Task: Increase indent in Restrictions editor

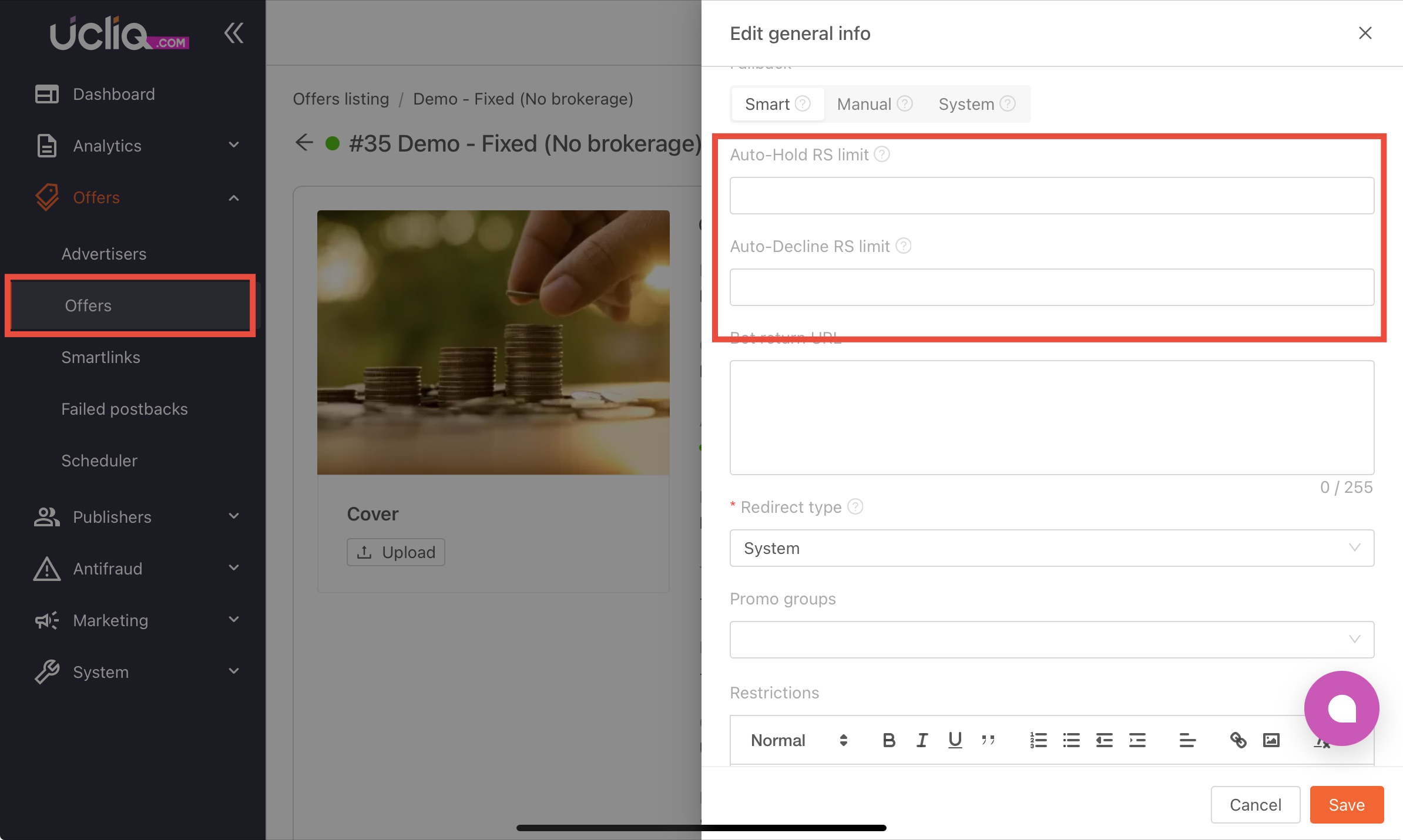Action: click(1137, 740)
